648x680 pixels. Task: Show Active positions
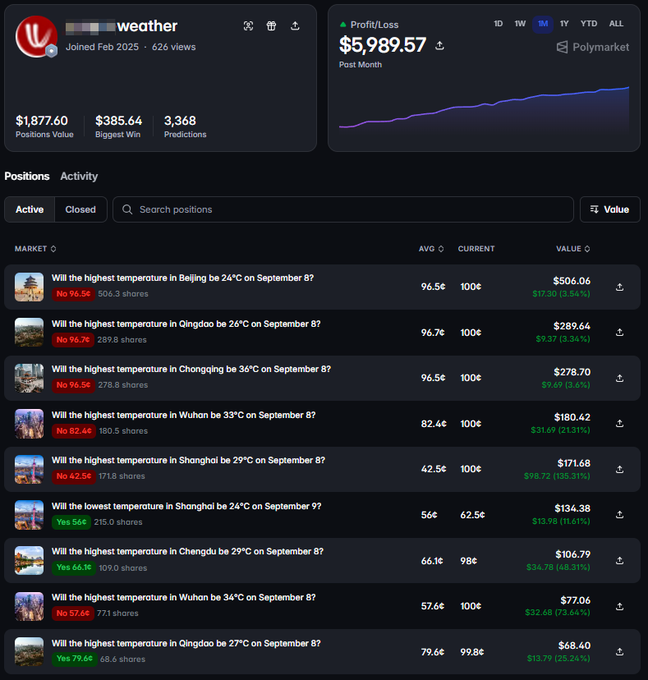(x=29, y=209)
